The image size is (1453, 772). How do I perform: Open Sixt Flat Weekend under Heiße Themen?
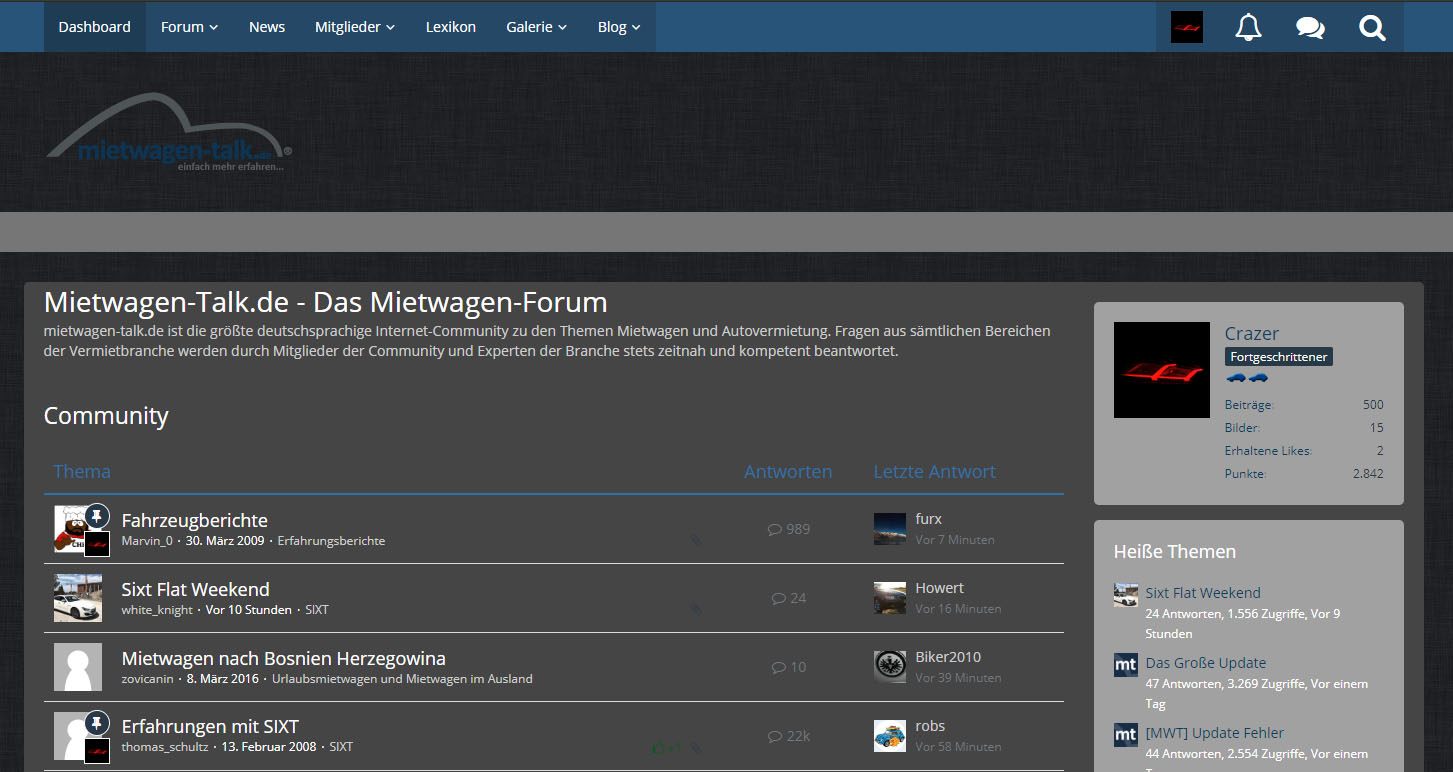pos(1203,593)
